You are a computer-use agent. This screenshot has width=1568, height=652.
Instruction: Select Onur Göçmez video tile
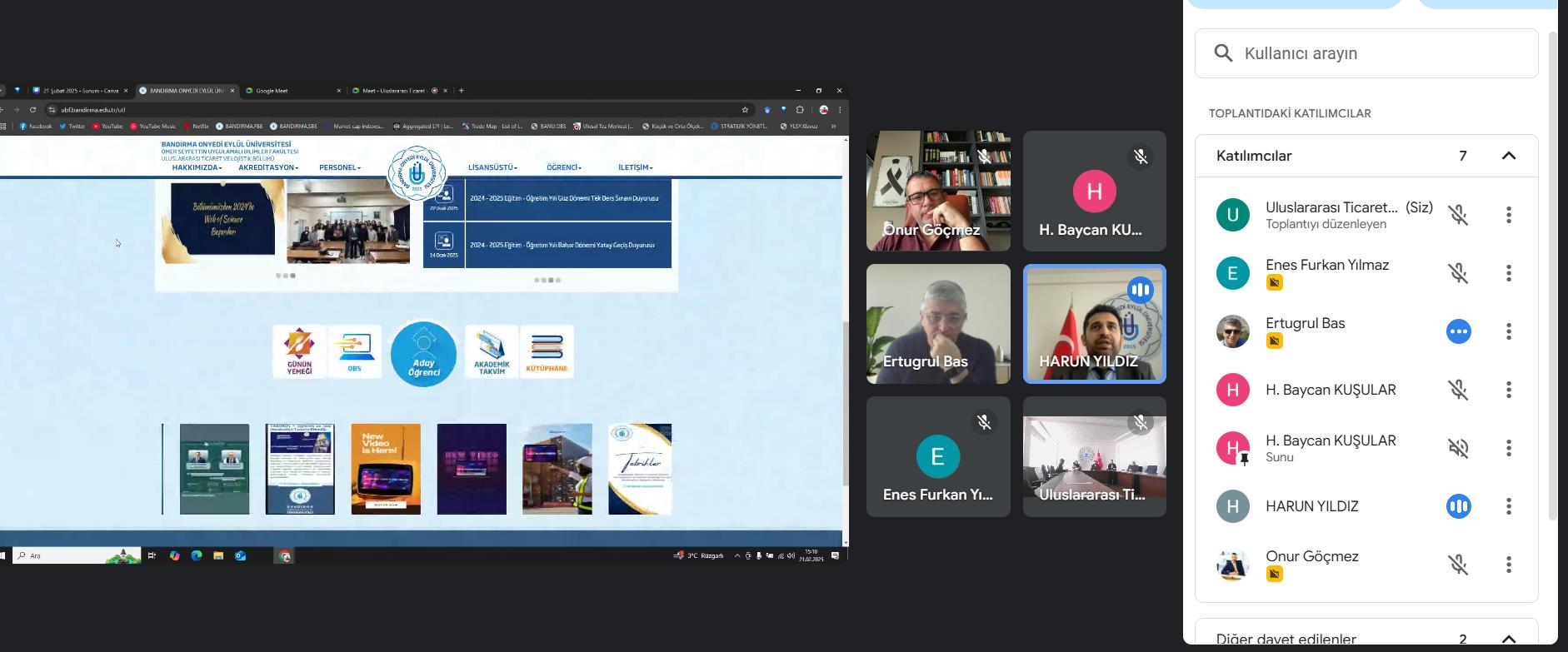(938, 191)
